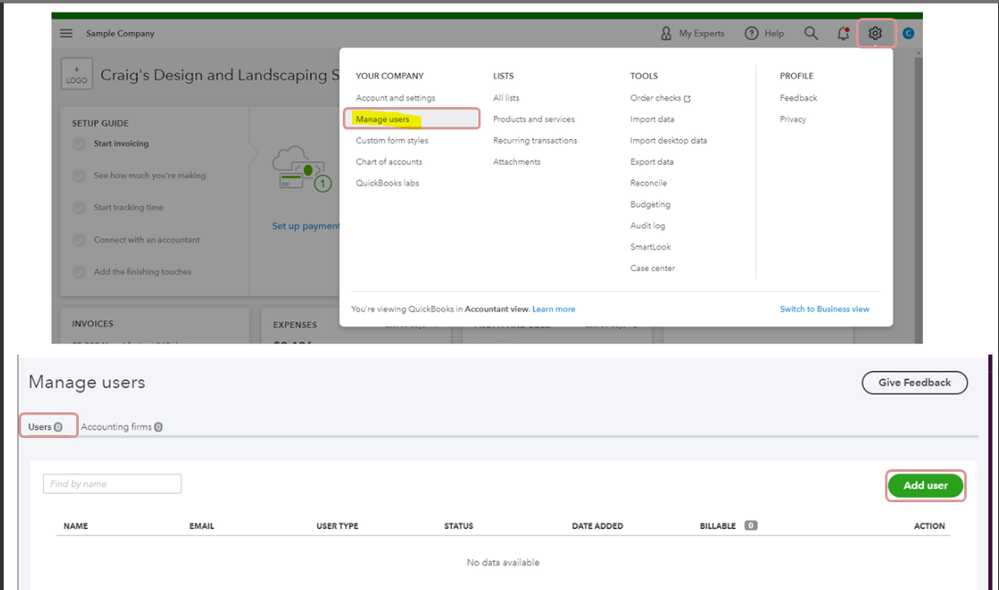Open QuickBooks labs
The width and height of the screenshot is (999, 590).
tap(387, 183)
